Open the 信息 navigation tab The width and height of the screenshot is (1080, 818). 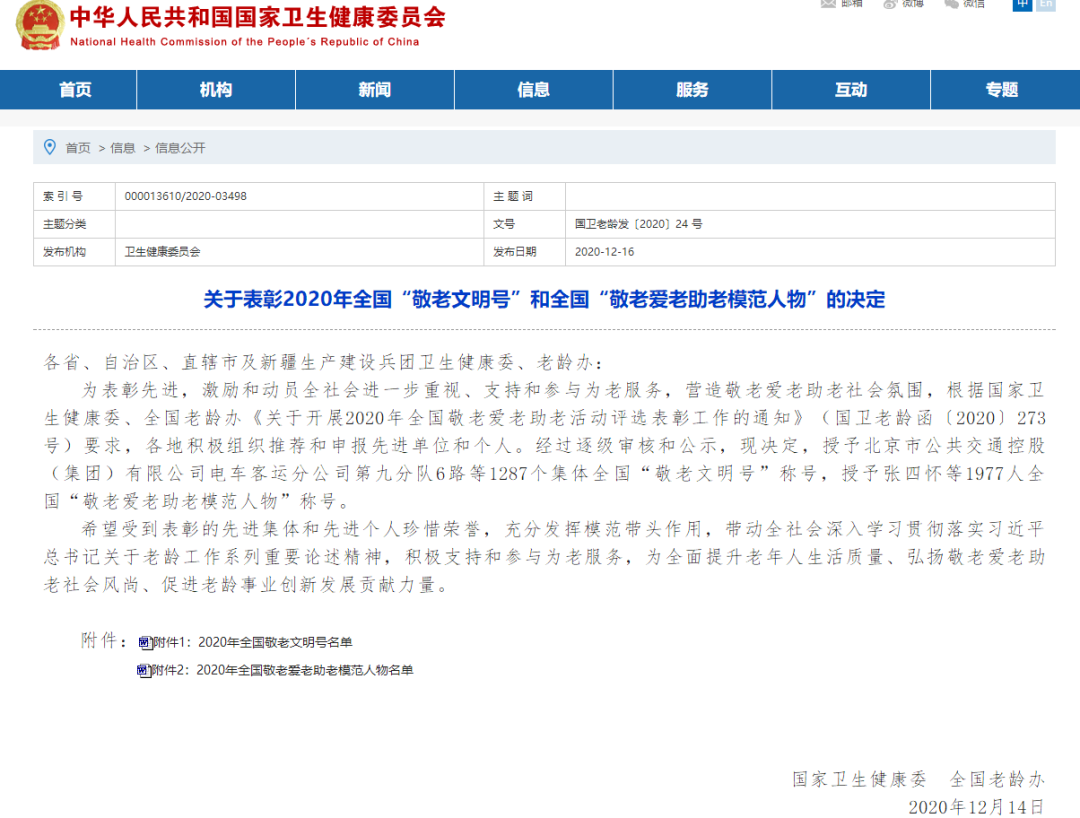(534, 90)
